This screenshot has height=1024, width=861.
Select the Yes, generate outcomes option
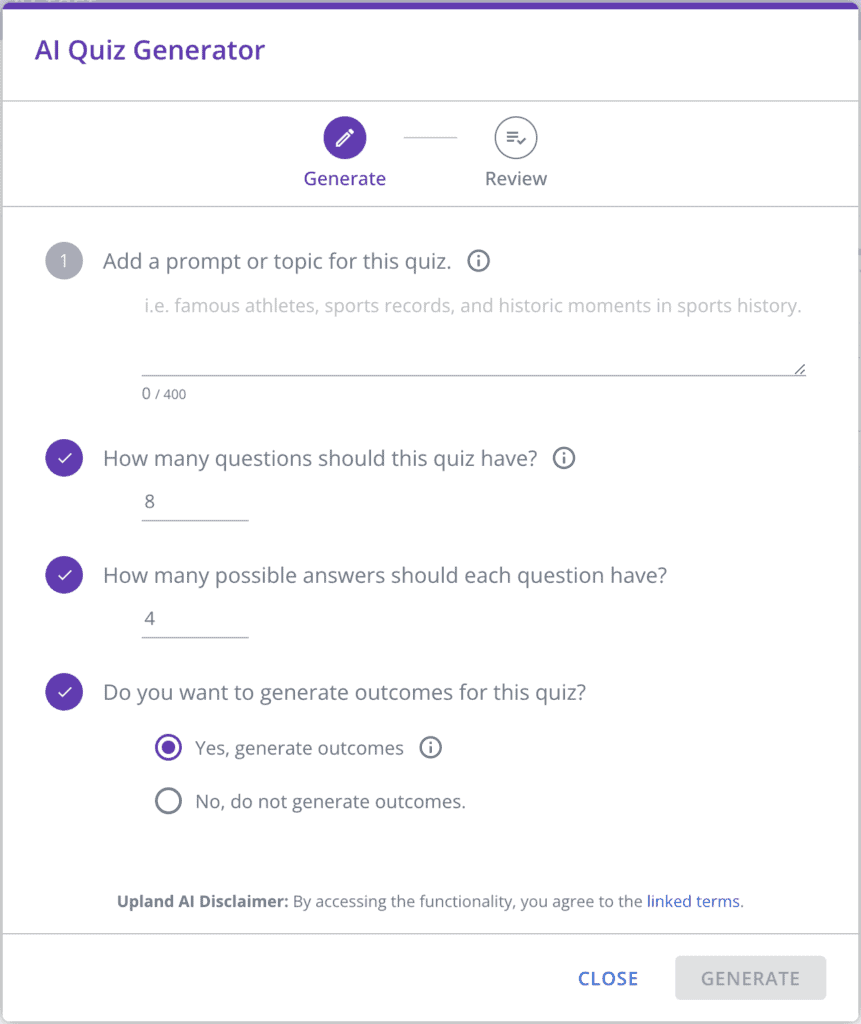tap(168, 748)
